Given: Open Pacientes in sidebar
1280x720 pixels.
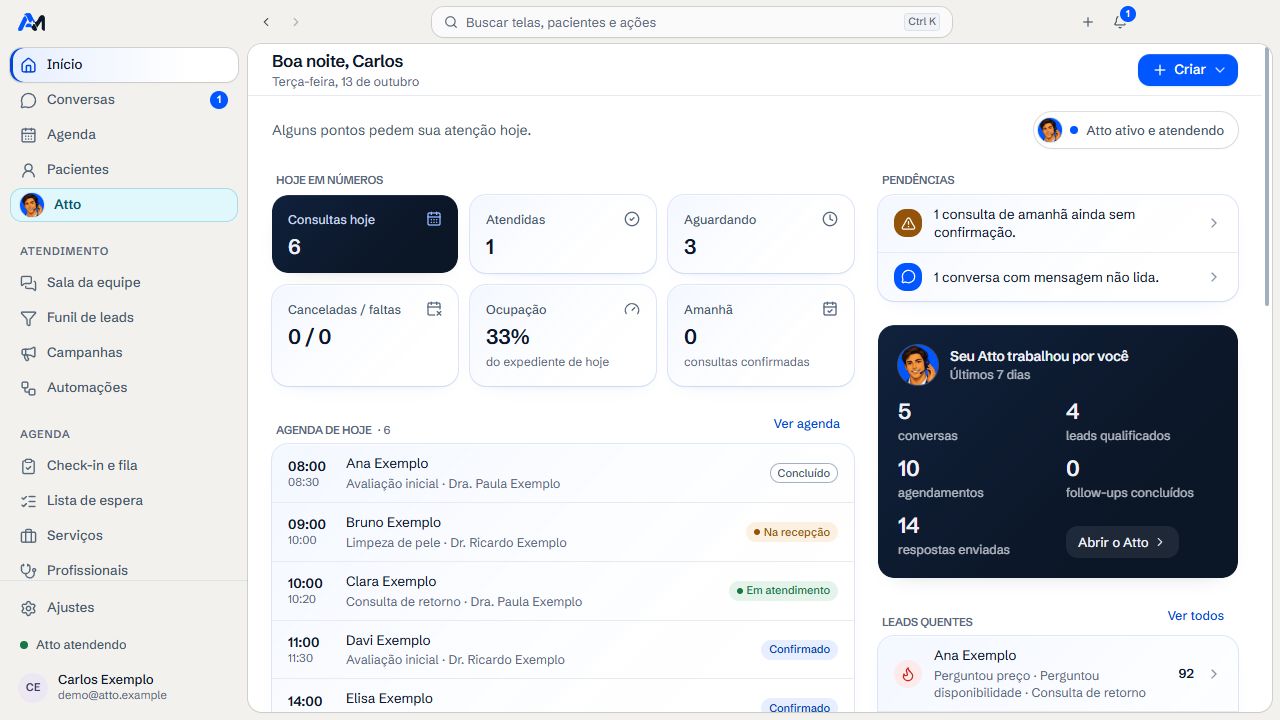Looking at the screenshot, I should coord(124,169).
